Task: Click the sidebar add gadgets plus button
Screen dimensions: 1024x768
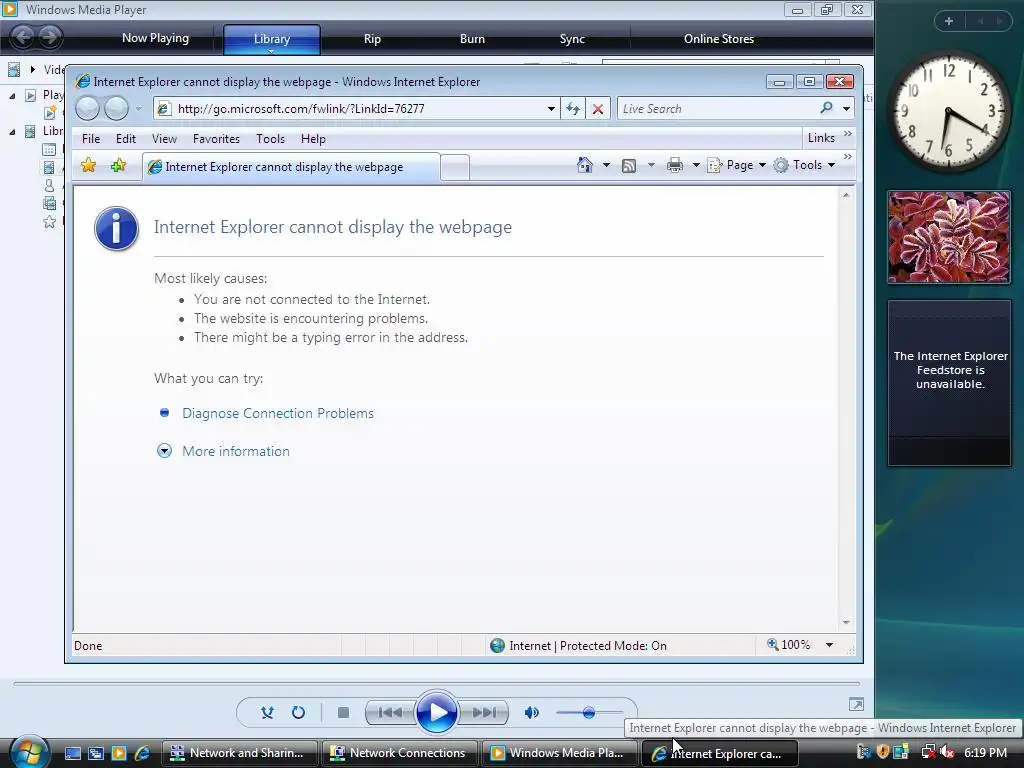Action: pos(948,21)
